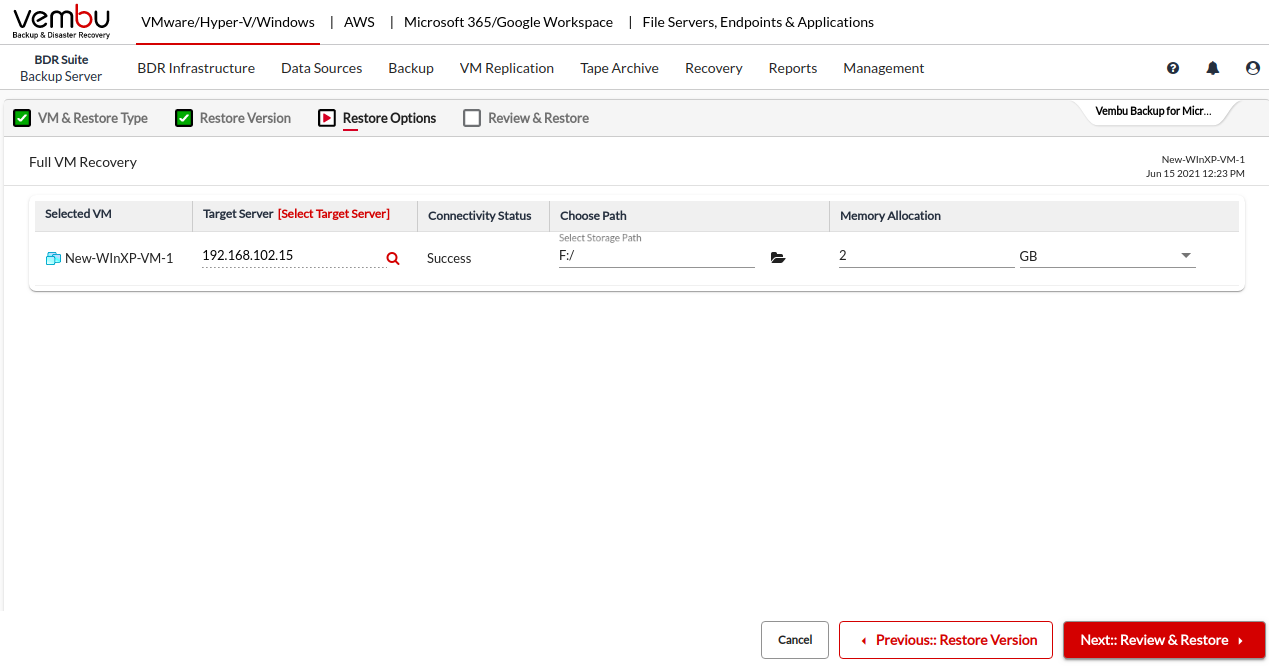The image size is (1269, 667).
Task: Expand the GB memory unit dropdown
Action: tap(1186, 256)
